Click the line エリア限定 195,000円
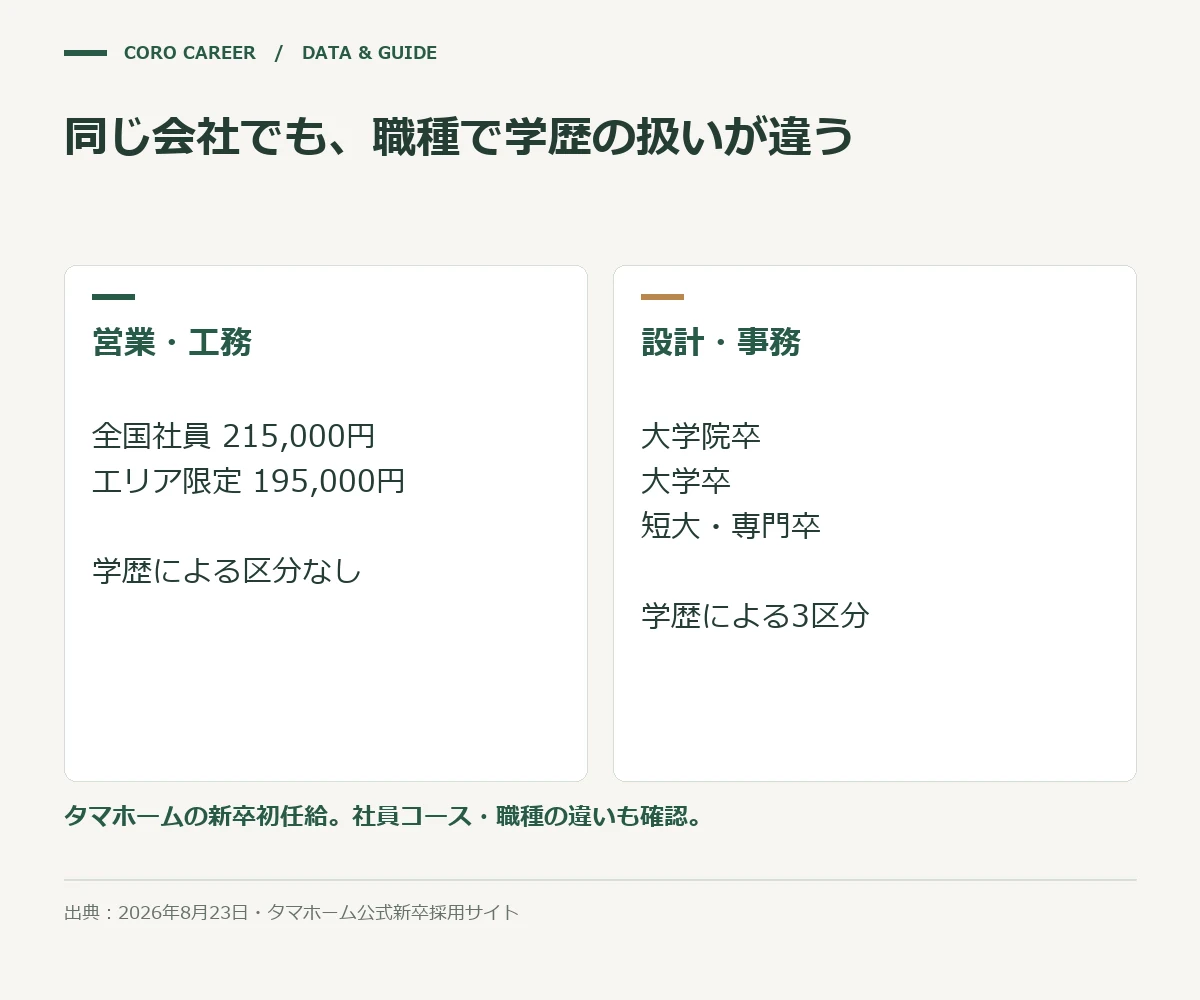1200x1000 pixels. [x=249, y=481]
